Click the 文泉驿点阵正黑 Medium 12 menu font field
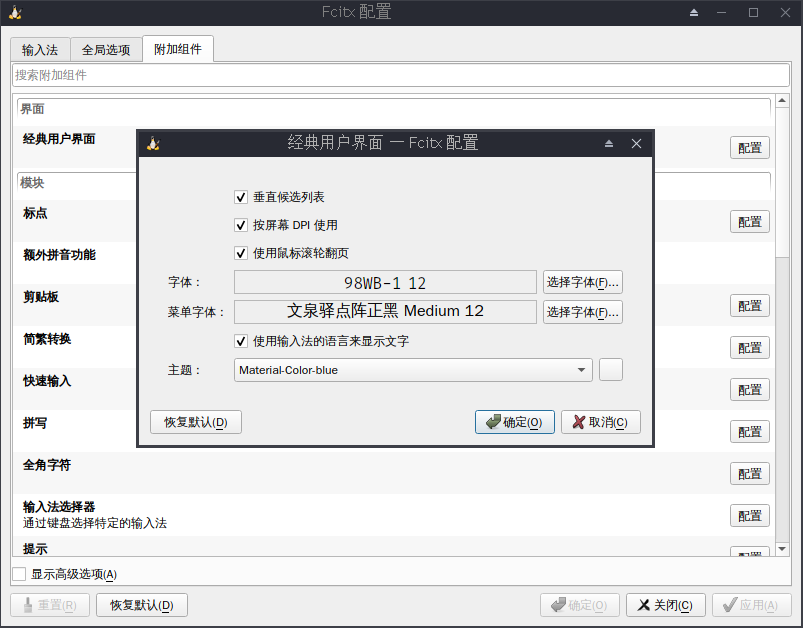 [385, 312]
